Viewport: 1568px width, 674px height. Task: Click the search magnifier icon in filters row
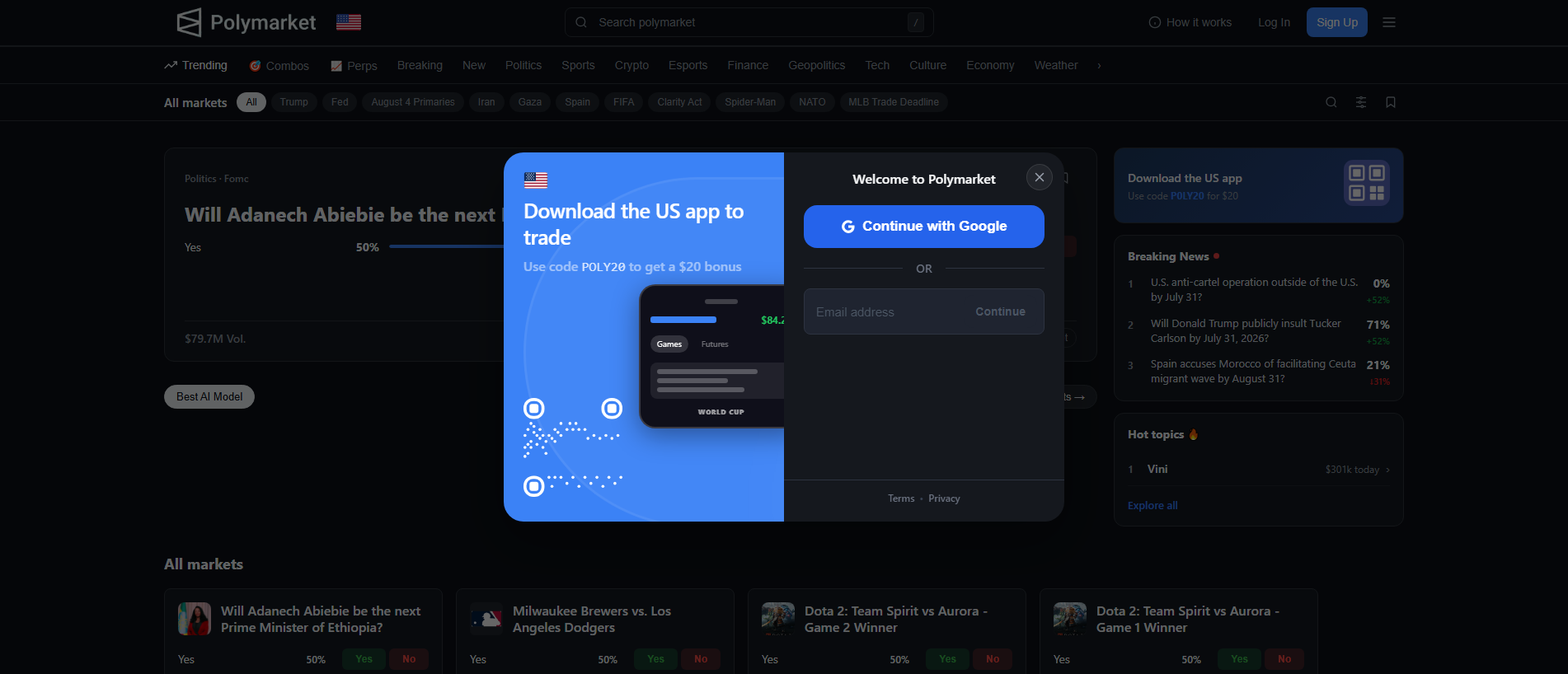(1331, 102)
